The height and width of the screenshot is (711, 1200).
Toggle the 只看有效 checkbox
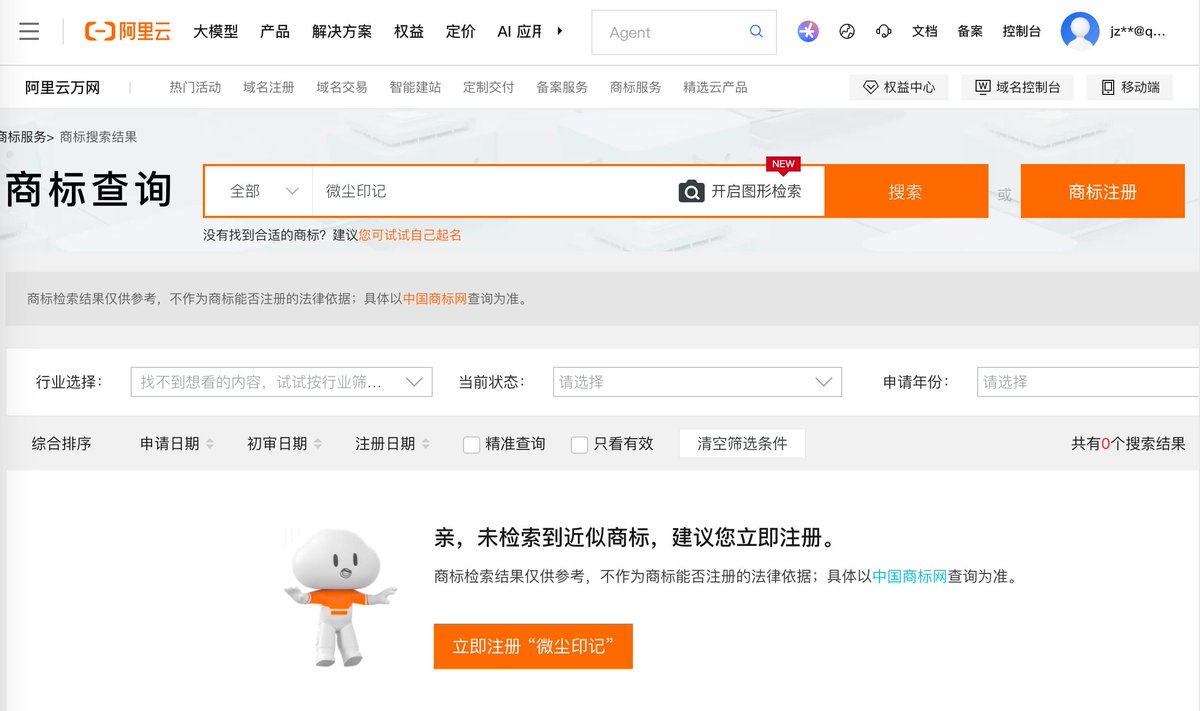pos(579,445)
